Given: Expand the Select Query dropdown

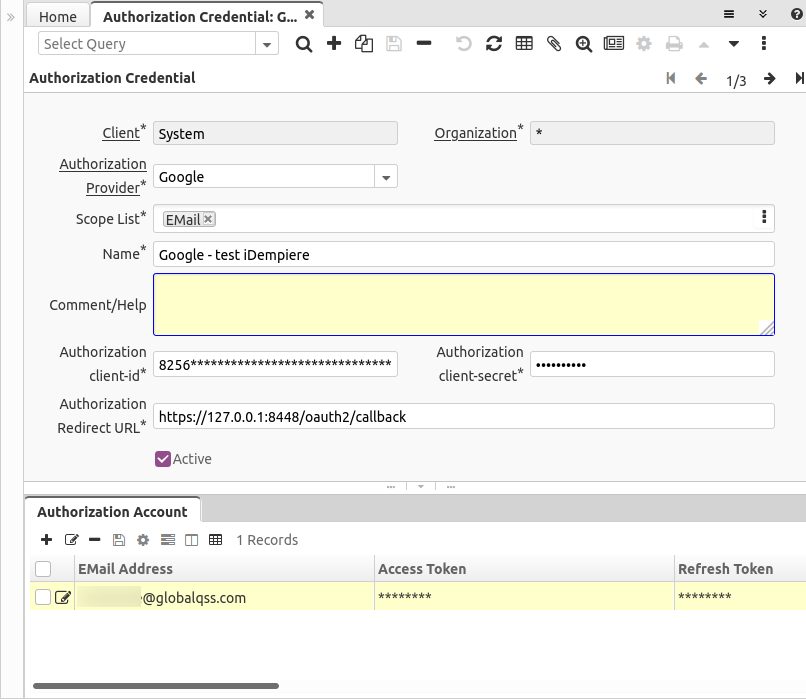Looking at the screenshot, I should tap(267, 44).
